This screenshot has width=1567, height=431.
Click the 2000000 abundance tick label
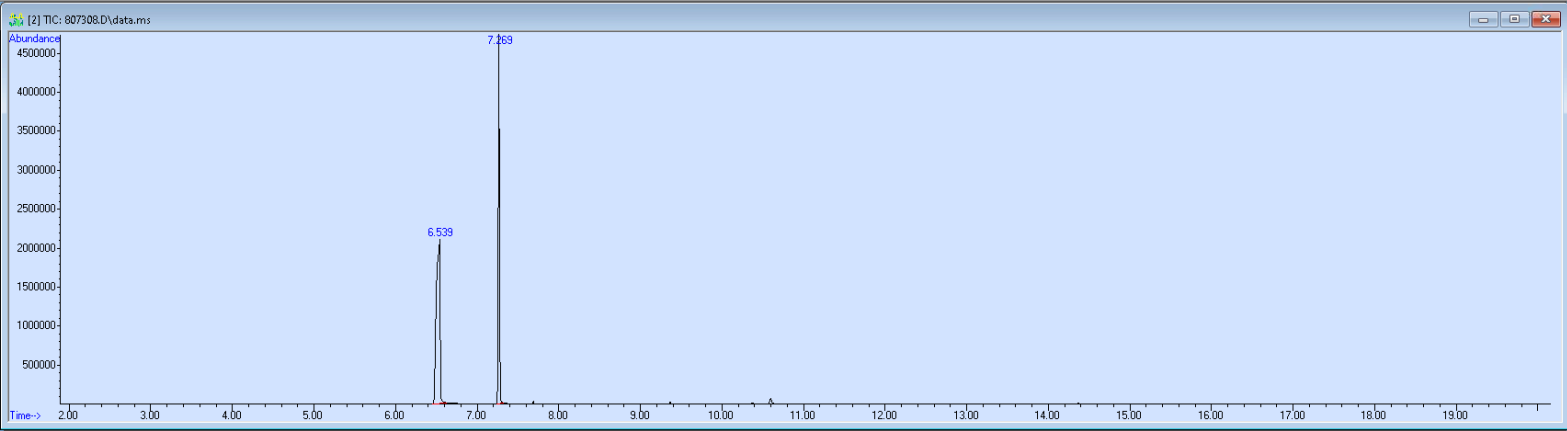click(x=35, y=248)
